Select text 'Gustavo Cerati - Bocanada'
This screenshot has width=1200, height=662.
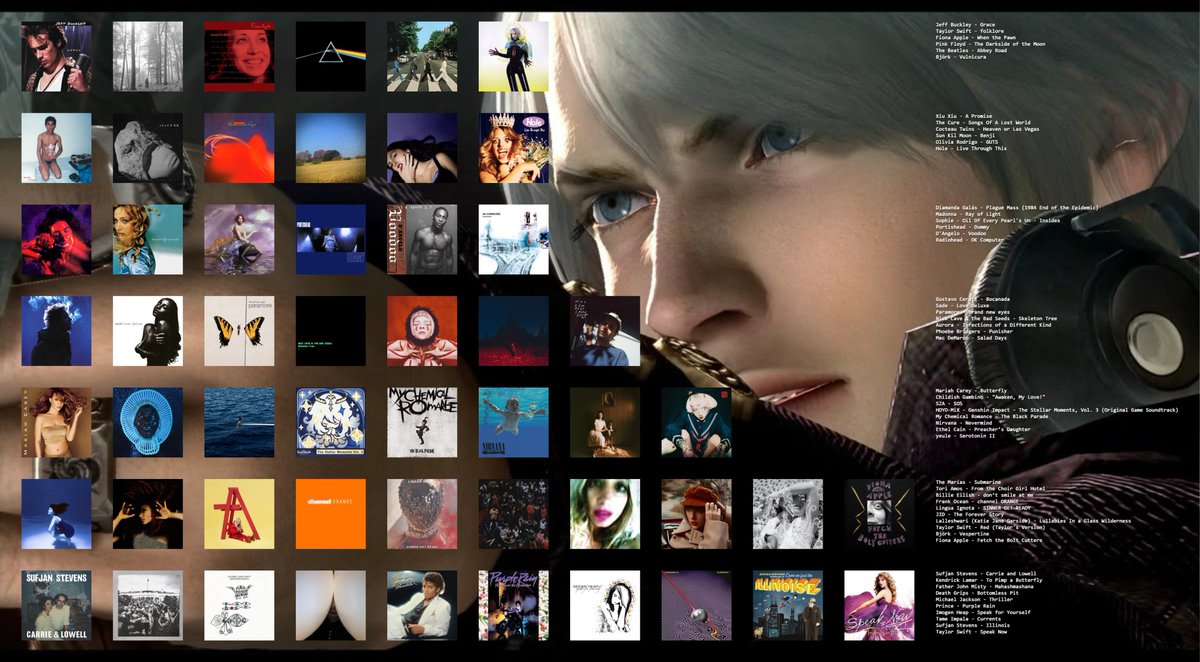pos(972,299)
